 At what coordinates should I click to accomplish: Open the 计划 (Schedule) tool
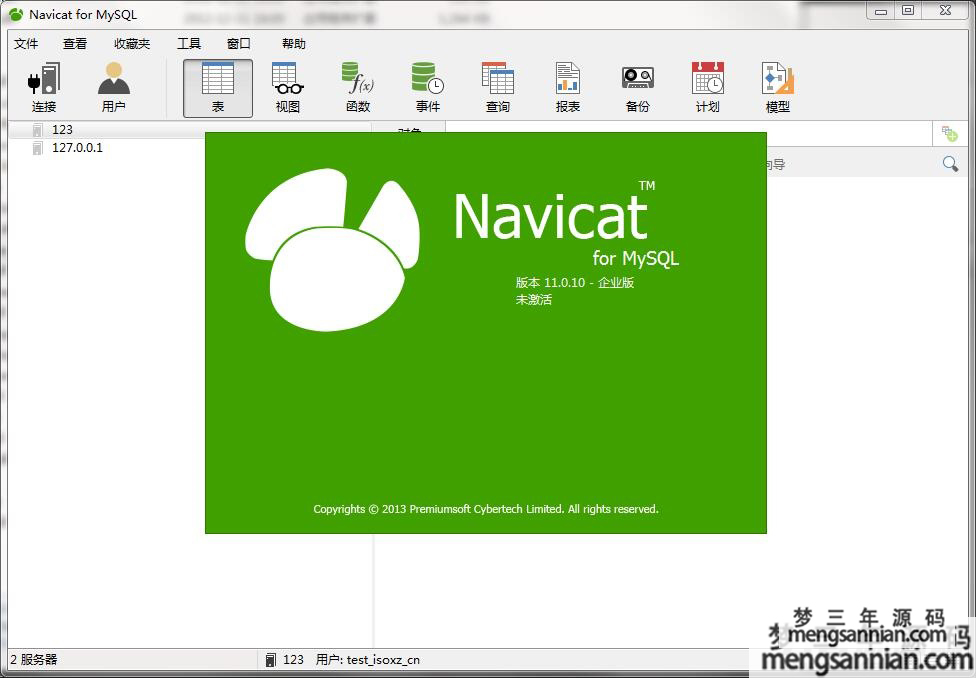coord(708,88)
